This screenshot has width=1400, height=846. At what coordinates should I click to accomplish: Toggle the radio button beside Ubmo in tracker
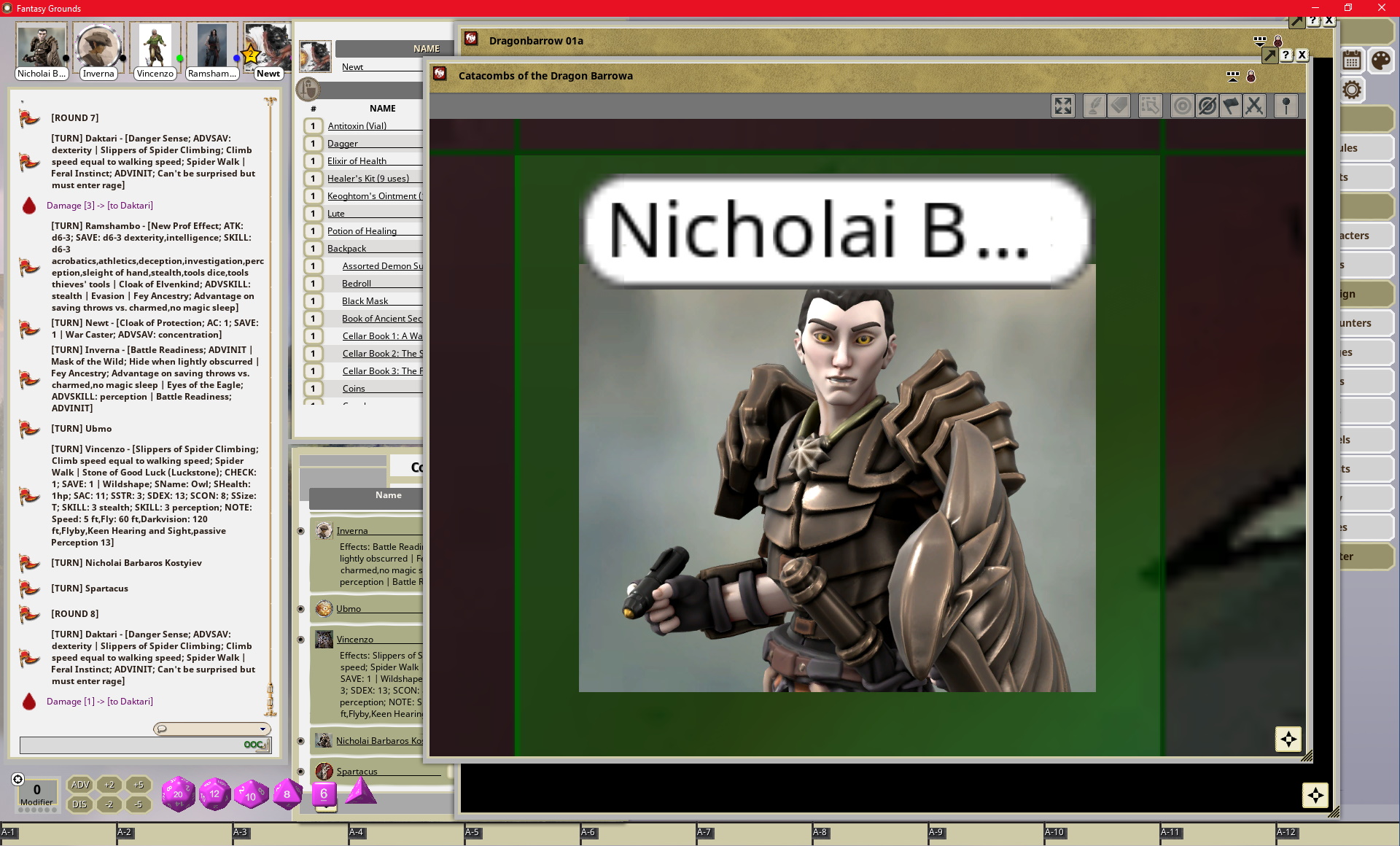300,609
